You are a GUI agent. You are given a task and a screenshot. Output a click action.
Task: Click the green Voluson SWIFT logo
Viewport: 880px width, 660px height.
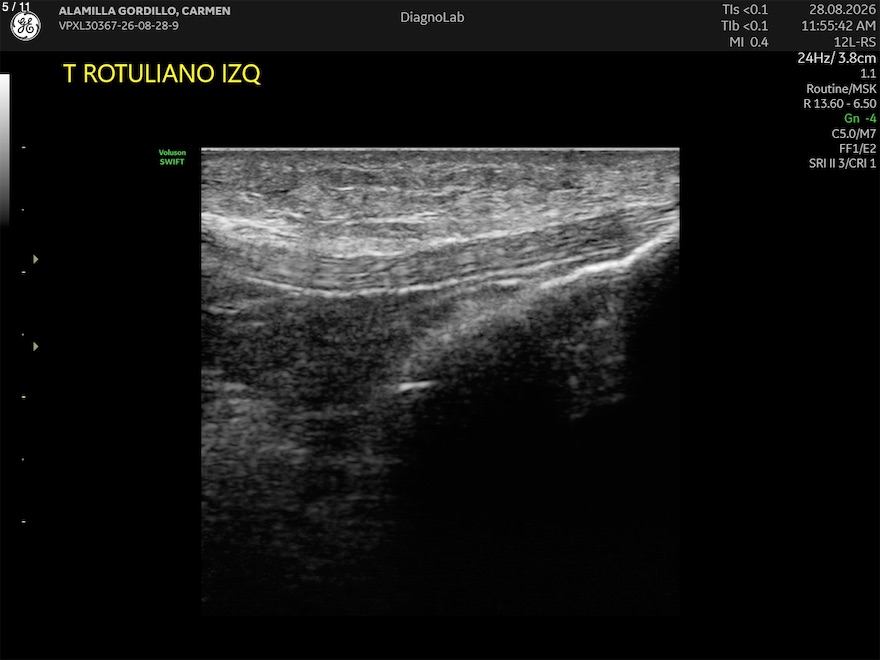[172, 157]
